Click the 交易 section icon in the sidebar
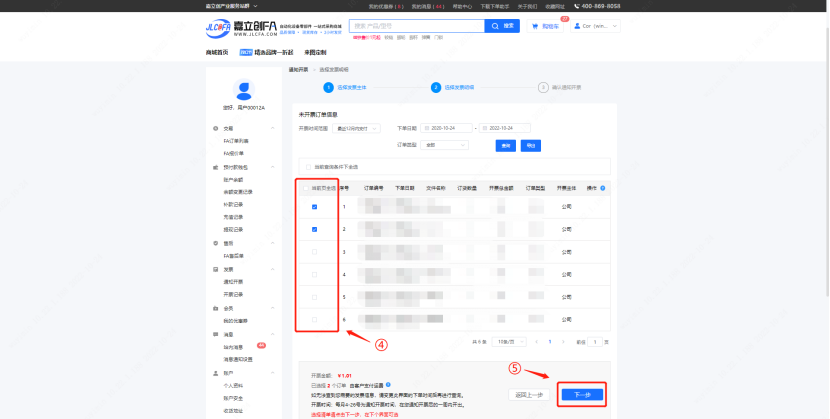The image size is (830, 419). point(215,129)
